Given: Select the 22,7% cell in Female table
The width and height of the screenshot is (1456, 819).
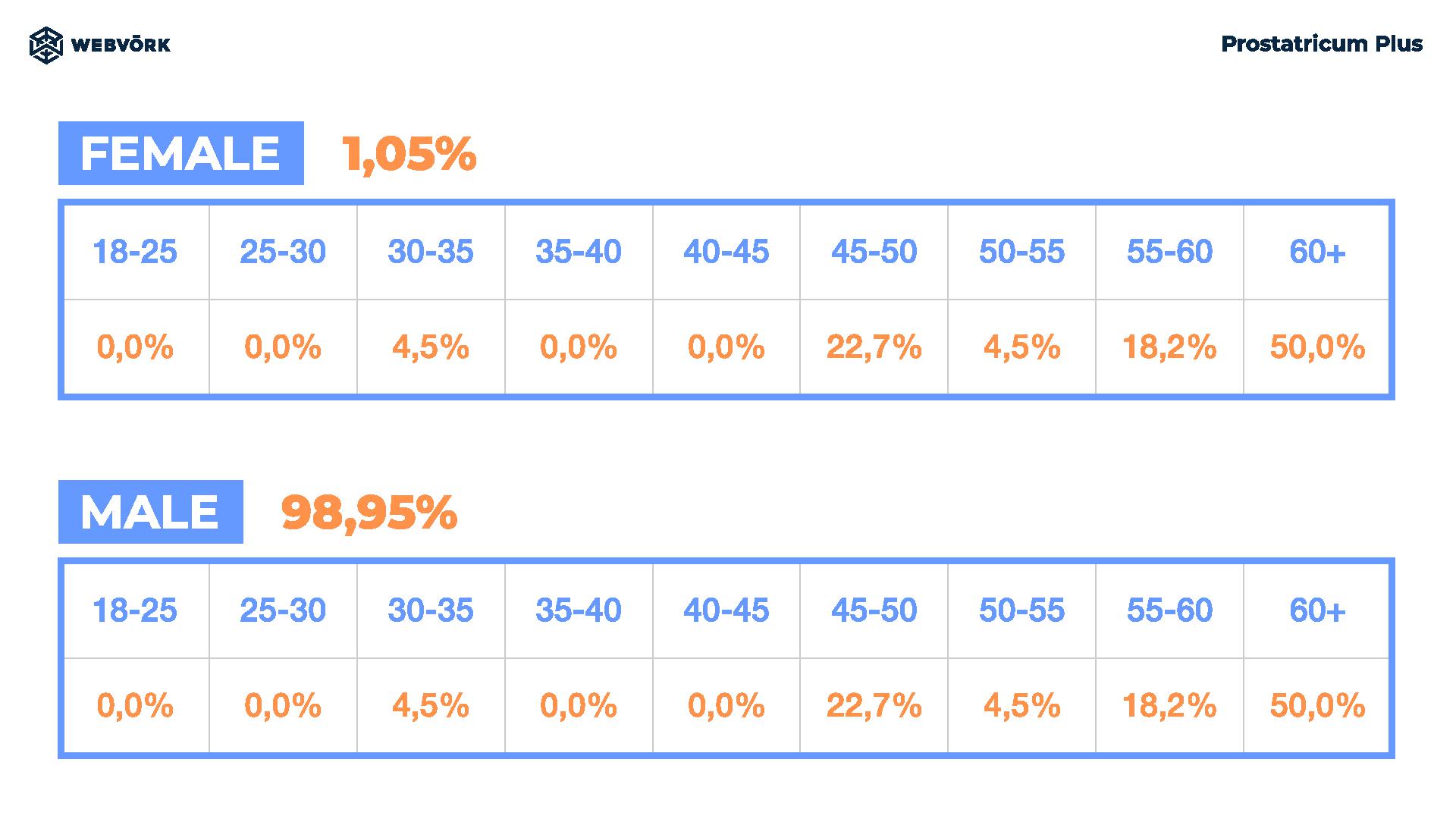Looking at the screenshot, I should click(x=874, y=347).
